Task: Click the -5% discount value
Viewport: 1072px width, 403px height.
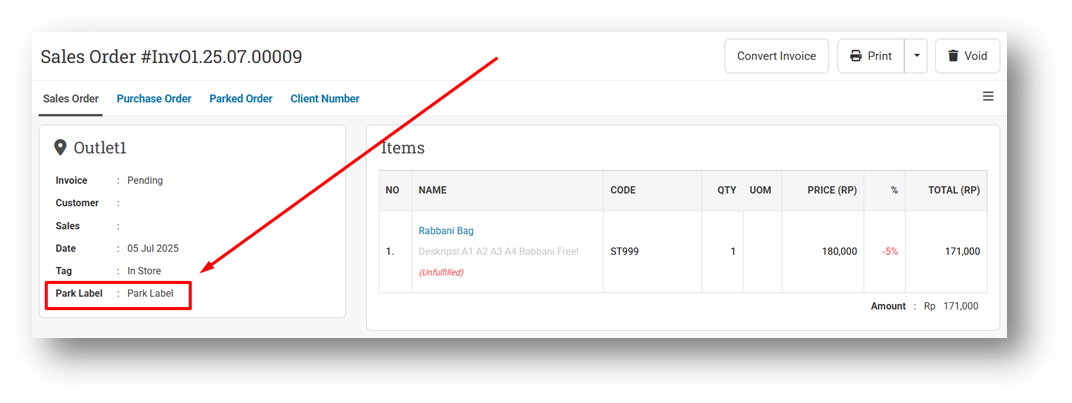Action: (x=889, y=251)
